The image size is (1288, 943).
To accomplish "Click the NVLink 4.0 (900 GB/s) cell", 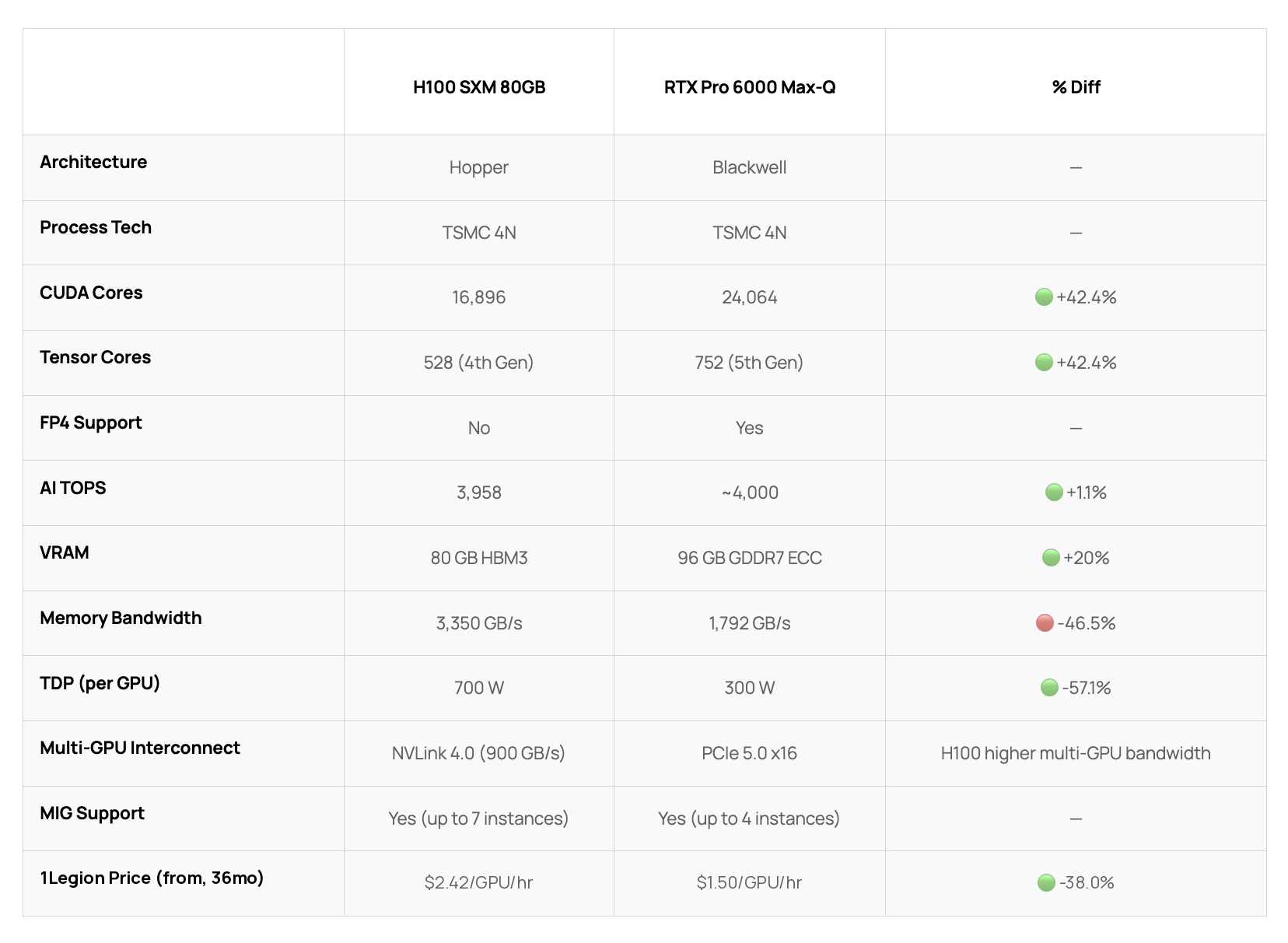I will [479, 753].
